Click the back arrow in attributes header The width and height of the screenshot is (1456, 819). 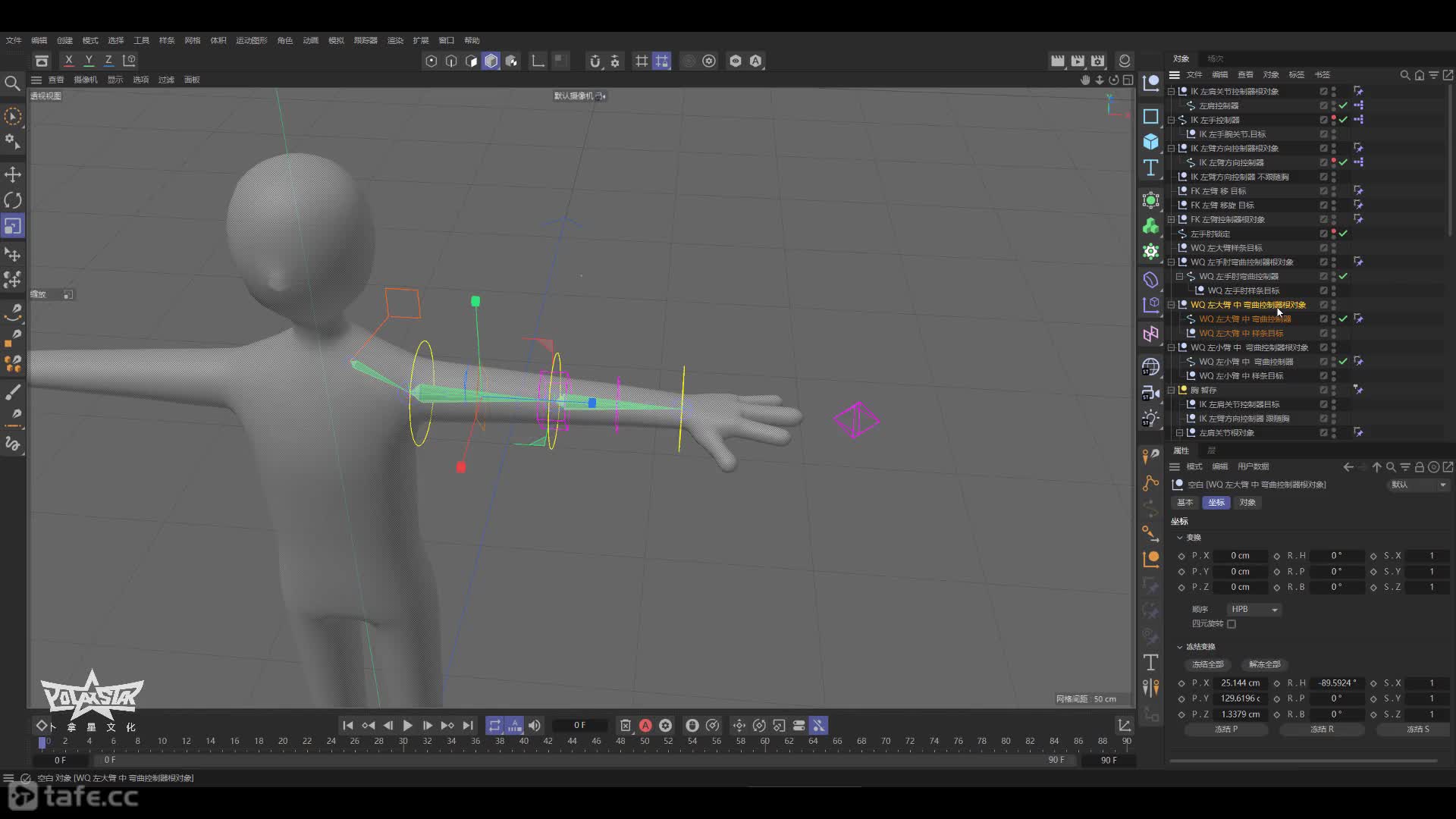pos(1348,467)
